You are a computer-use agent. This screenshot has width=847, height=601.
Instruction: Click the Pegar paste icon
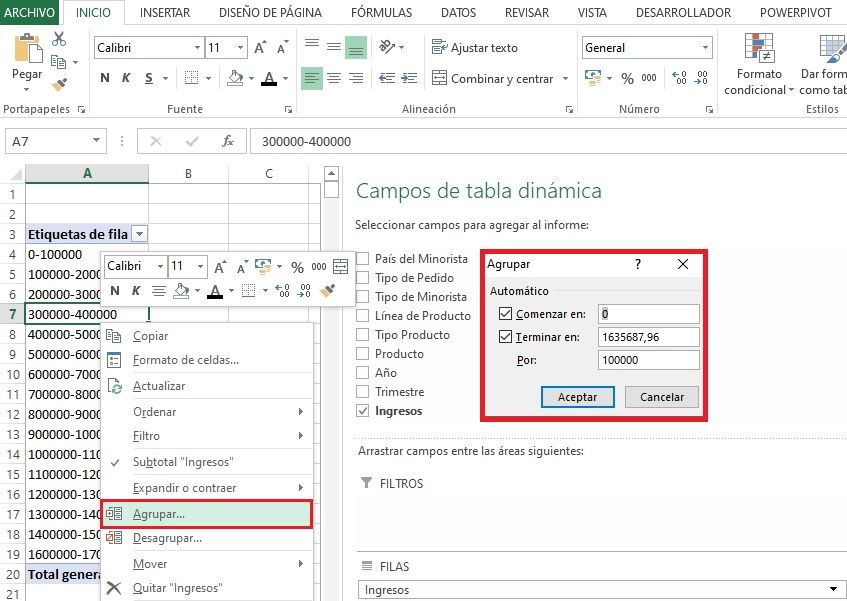pos(27,50)
